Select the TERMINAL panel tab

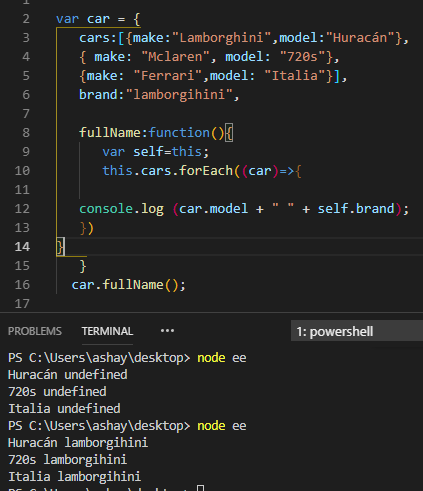(x=107, y=331)
